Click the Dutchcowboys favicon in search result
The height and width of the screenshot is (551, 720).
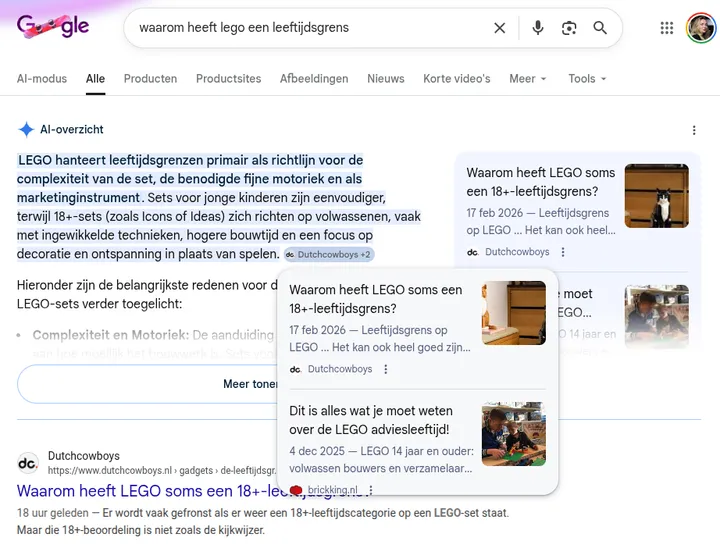pos(28,463)
